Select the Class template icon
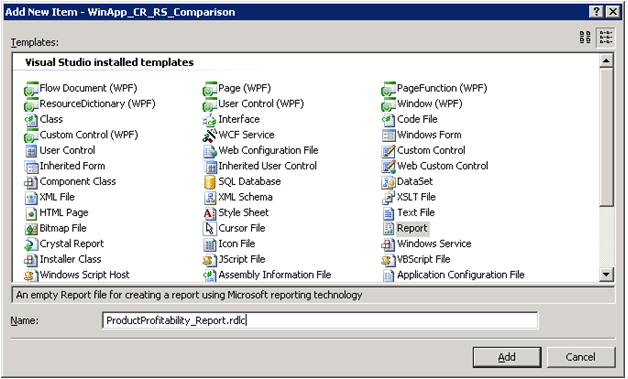The image size is (628, 379). (x=31, y=119)
